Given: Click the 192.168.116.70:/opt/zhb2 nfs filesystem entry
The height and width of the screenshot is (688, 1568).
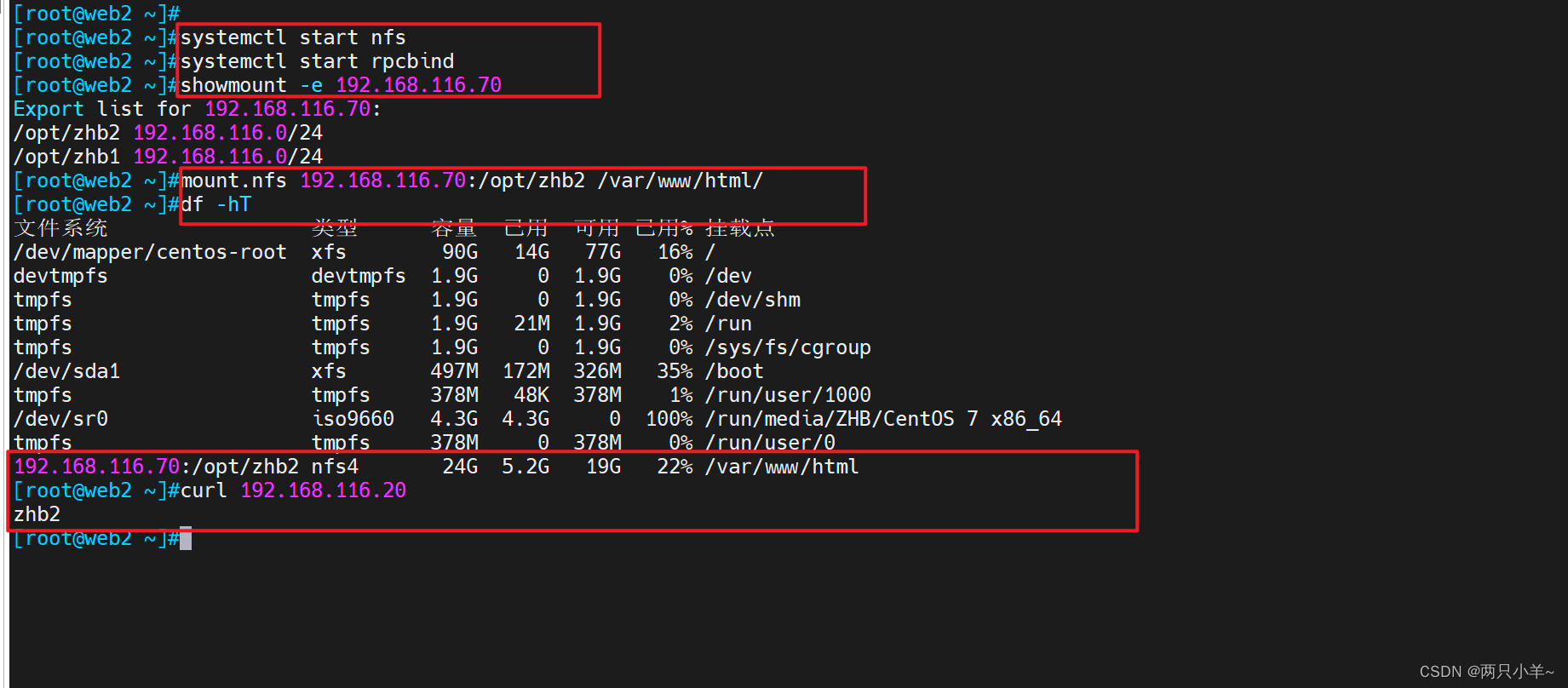Looking at the screenshot, I should coord(157,467).
